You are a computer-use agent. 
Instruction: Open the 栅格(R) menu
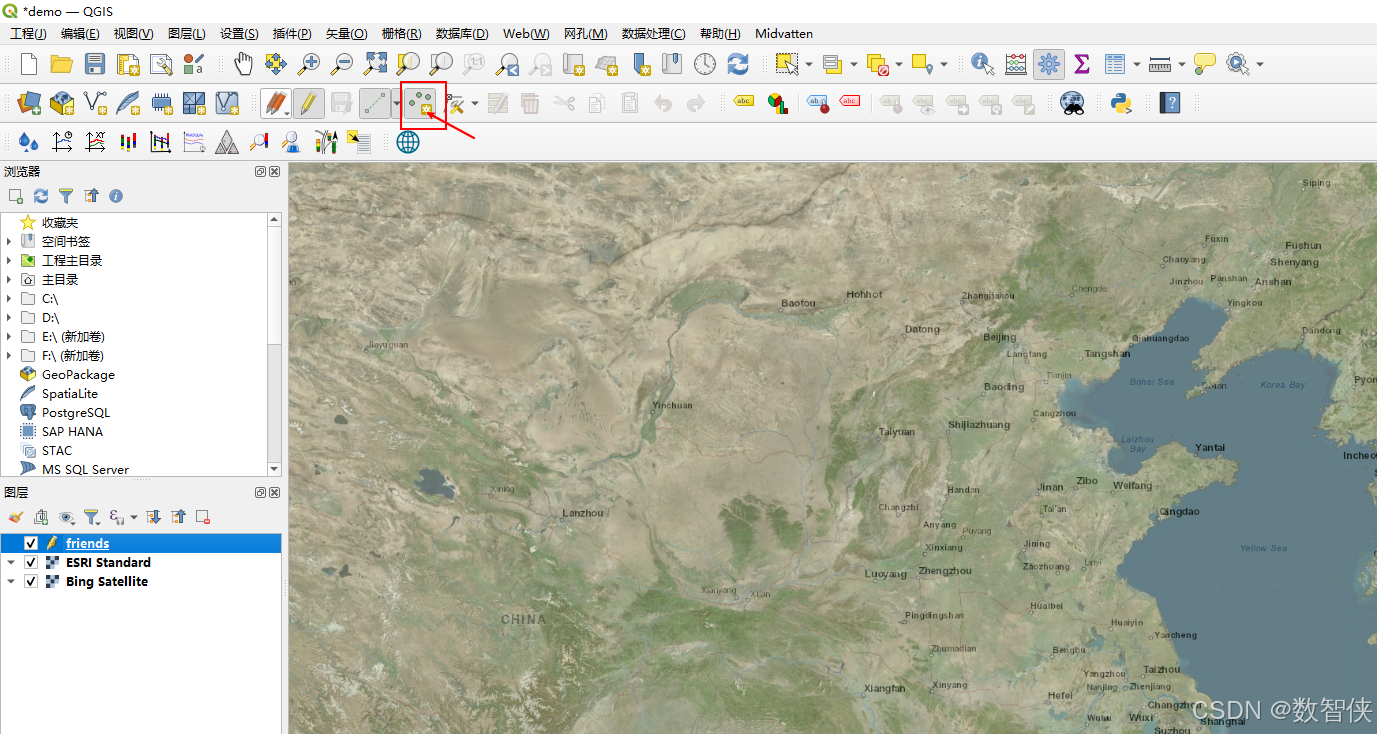coord(402,34)
